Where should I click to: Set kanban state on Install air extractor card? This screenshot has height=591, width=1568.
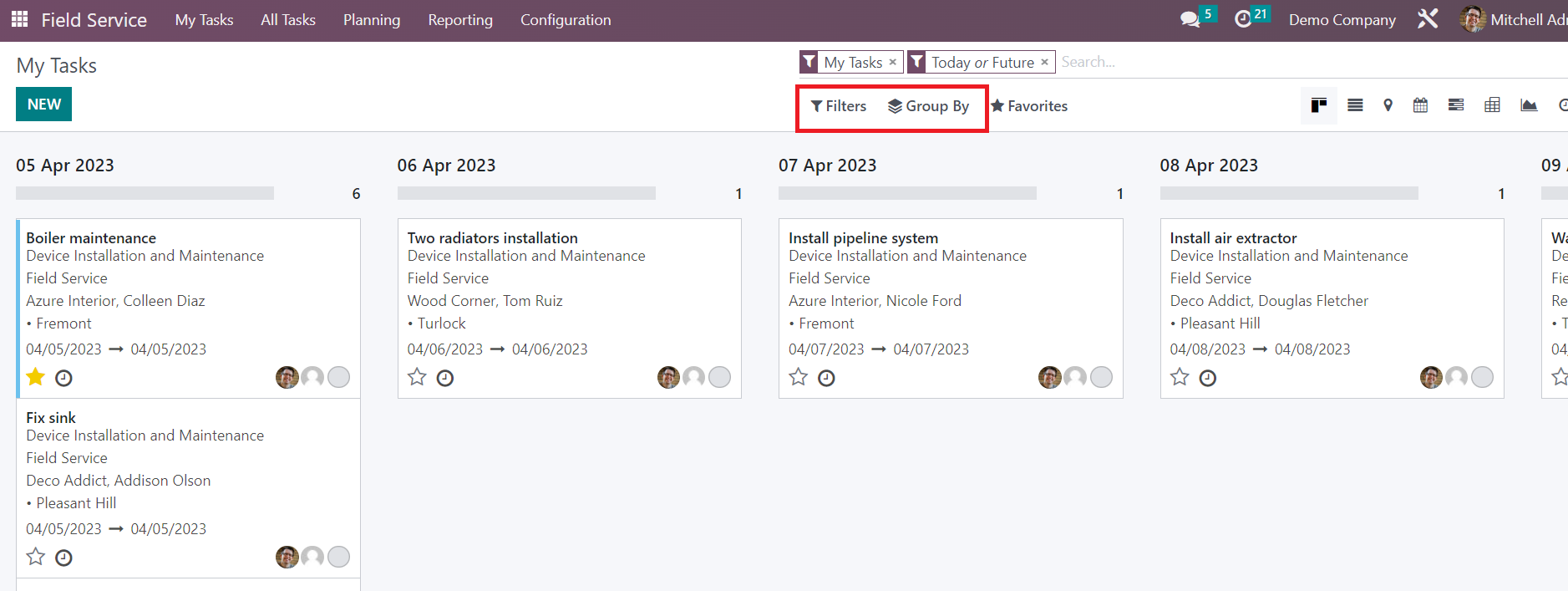1483,377
